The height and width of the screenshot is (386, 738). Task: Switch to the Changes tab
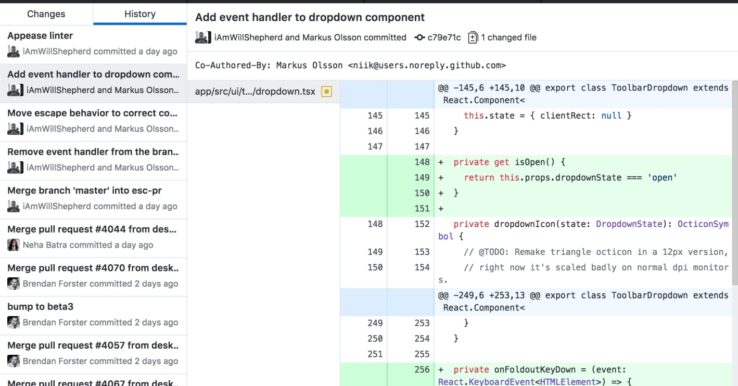pyautogui.click(x=46, y=14)
